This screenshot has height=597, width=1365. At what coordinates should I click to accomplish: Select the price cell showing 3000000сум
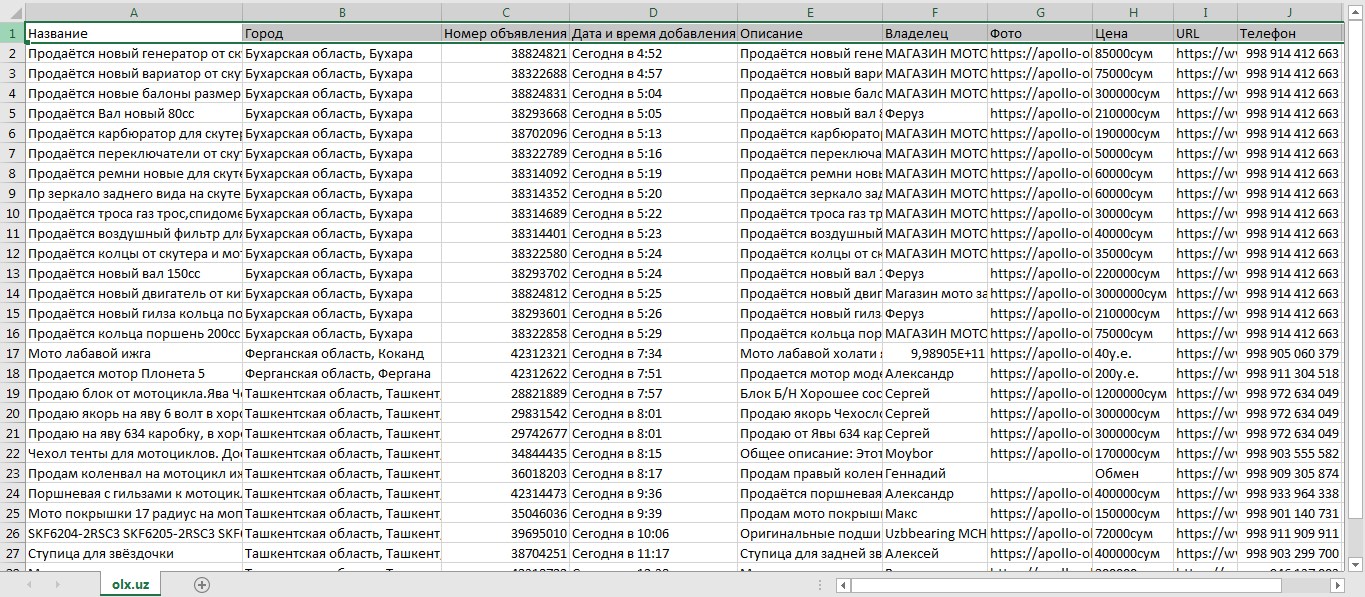click(1132, 293)
